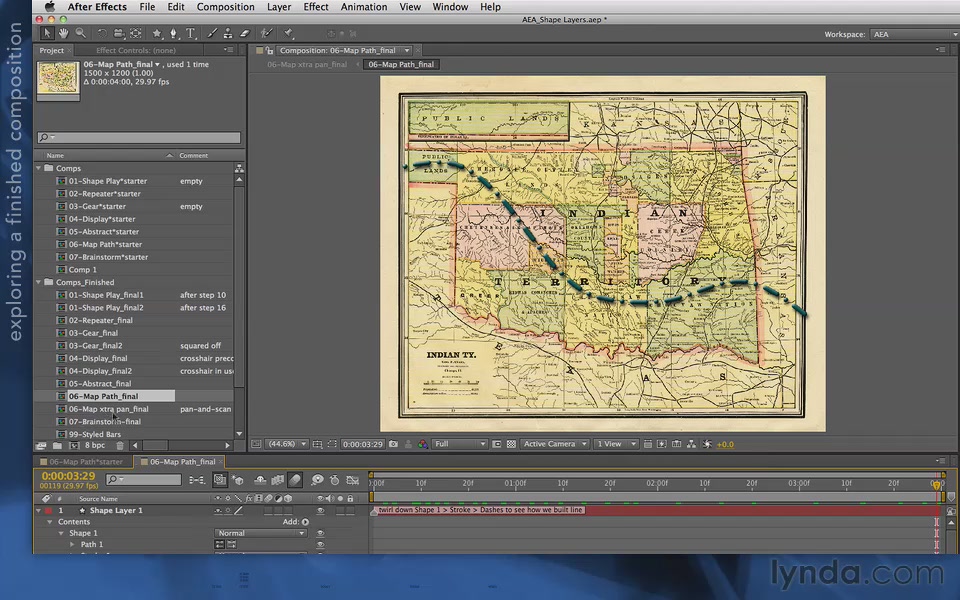
Task: Toggle the Transparency Grid in viewer
Action: point(511,444)
